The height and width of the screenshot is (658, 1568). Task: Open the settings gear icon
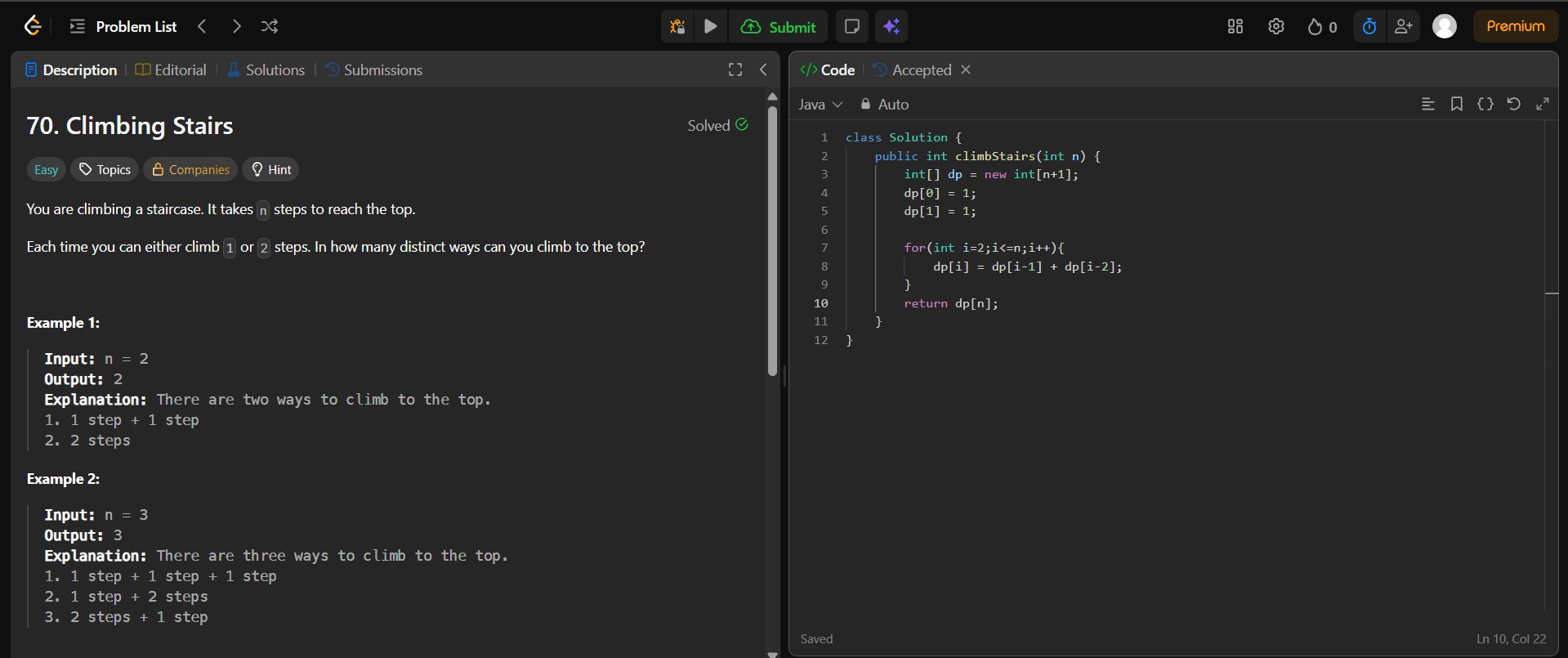coord(1276,26)
